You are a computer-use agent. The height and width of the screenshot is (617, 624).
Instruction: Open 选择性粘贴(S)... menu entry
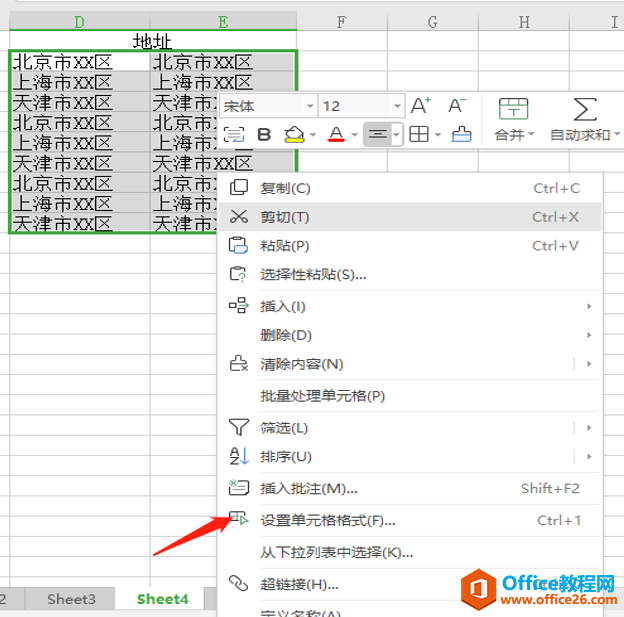[x=410, y=275]
